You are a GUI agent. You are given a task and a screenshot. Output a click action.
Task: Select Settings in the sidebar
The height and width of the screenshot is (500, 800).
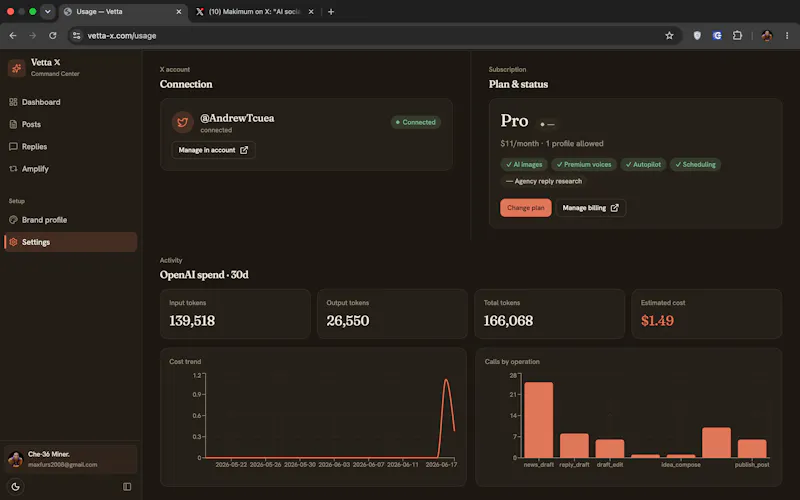[x=70, y=242]
